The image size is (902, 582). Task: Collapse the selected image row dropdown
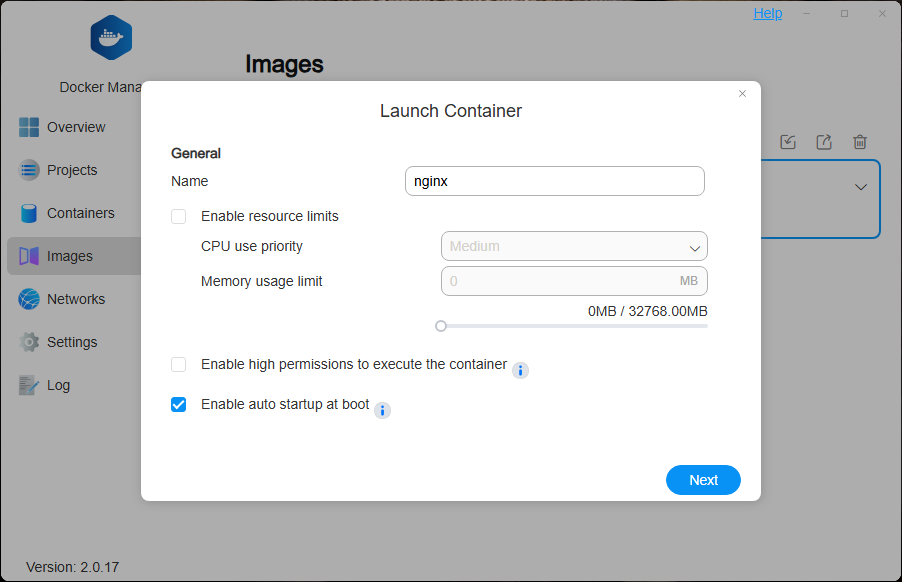[860, 187]
